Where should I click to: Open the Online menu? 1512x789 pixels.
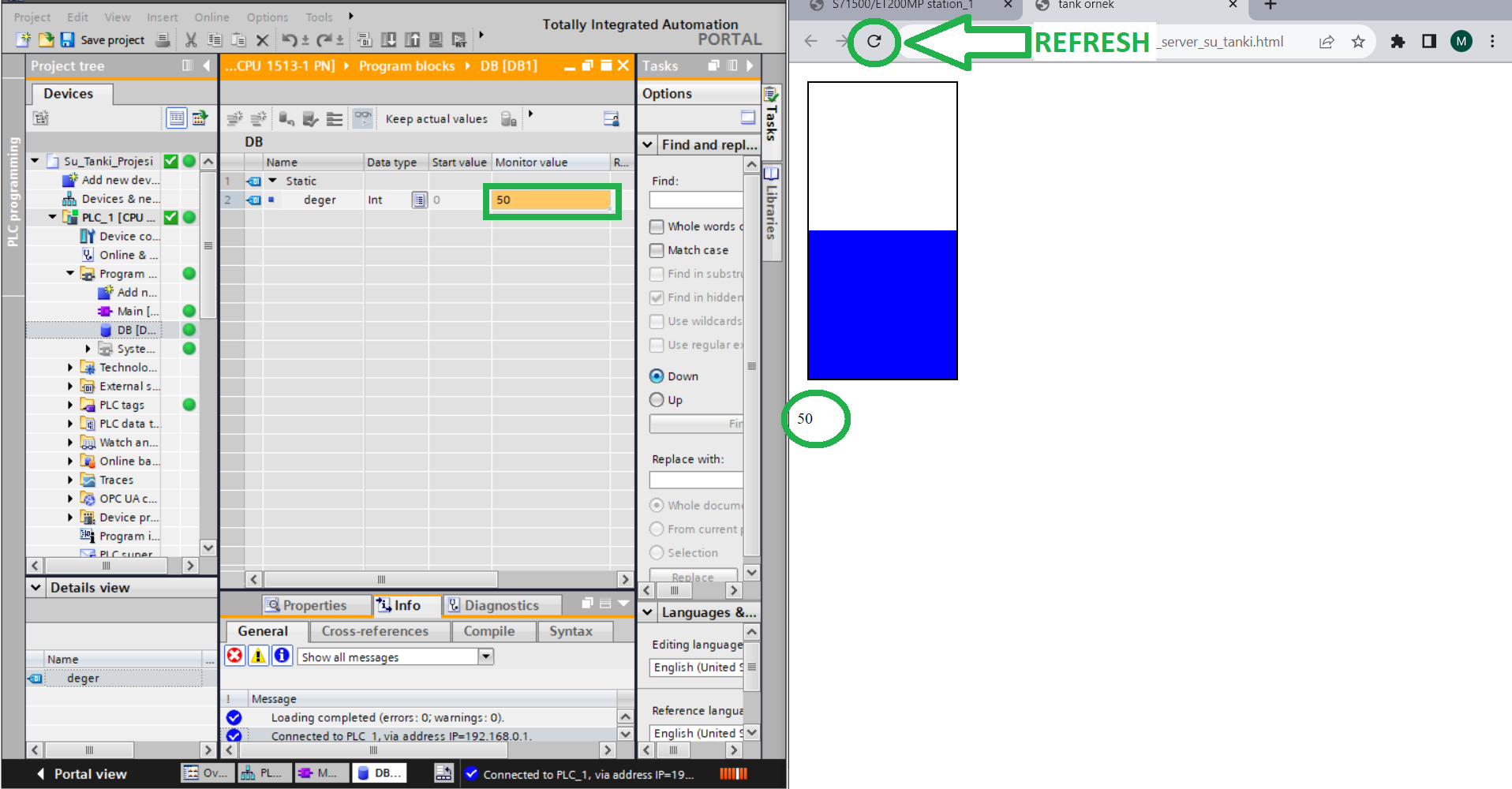[x=211, y=17]
